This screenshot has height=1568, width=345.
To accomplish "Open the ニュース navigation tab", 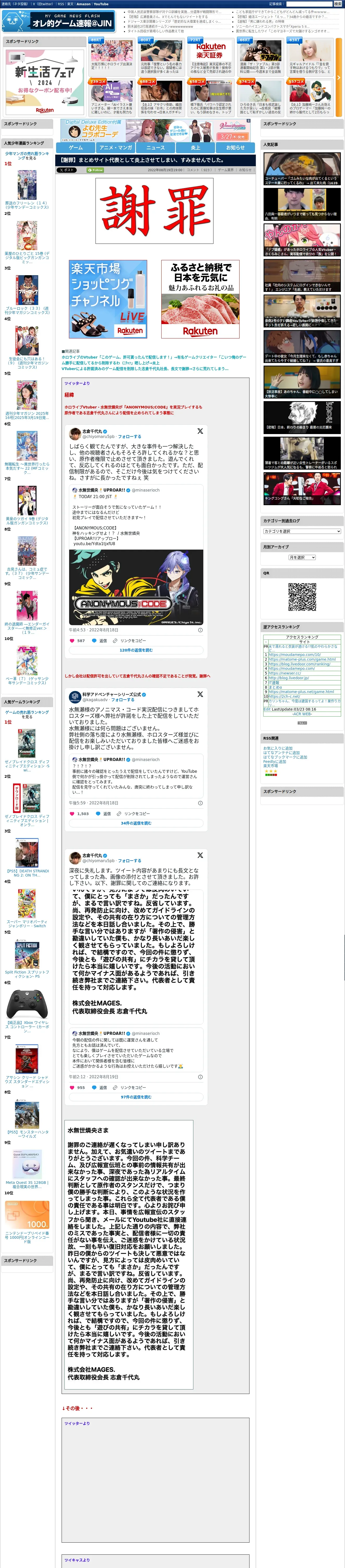I will coord(156,147).
